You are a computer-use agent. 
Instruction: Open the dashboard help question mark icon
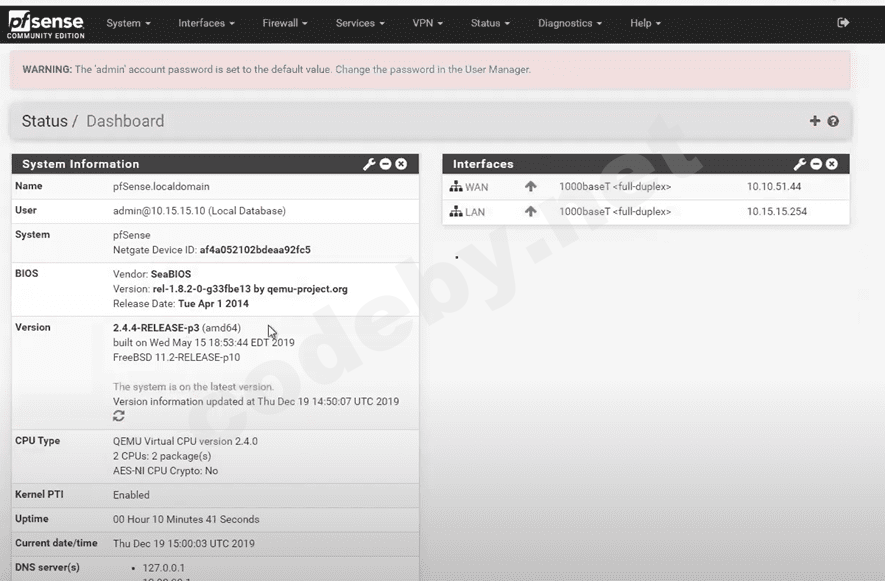(833, 121)
